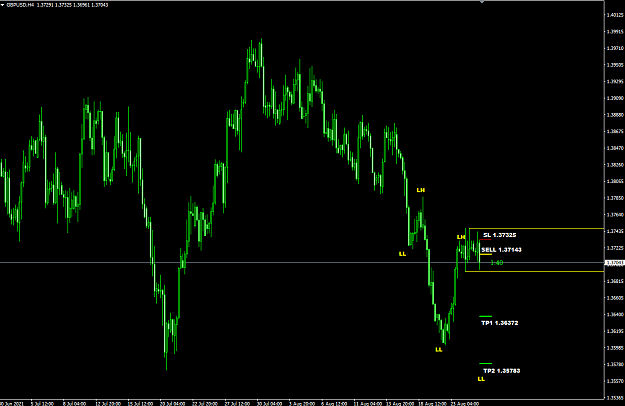
Task: Click the short yellow line under SELL
Action: tap(486, 254)
